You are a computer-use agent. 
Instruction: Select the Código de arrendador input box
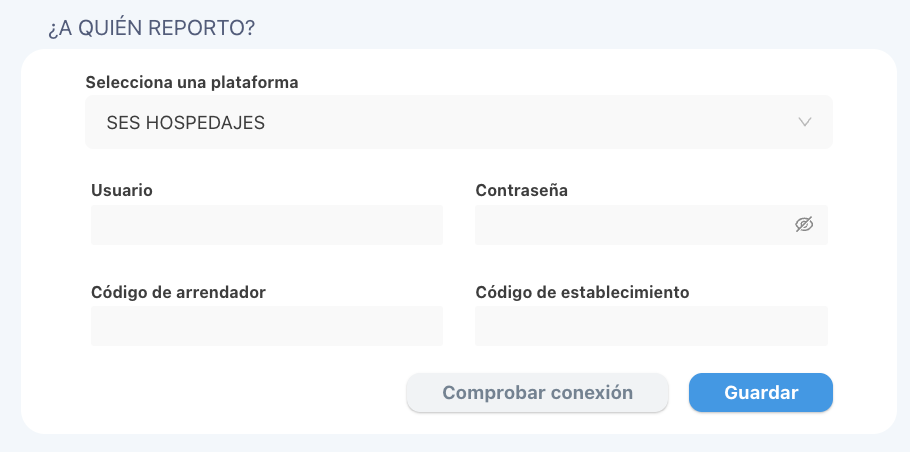(x=267, y=326)
